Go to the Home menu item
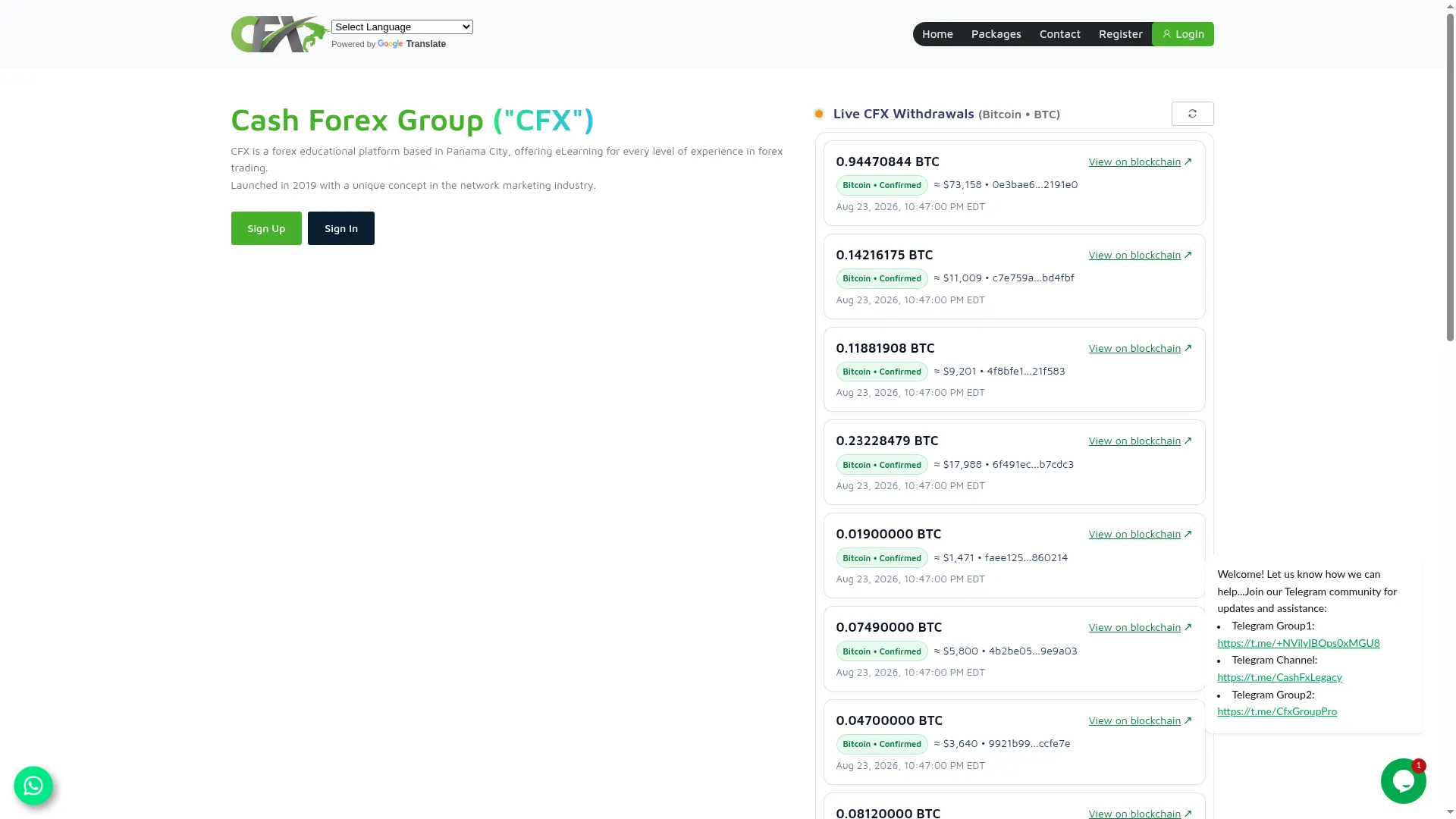The image size is (1456, 819). click(937, 34)
